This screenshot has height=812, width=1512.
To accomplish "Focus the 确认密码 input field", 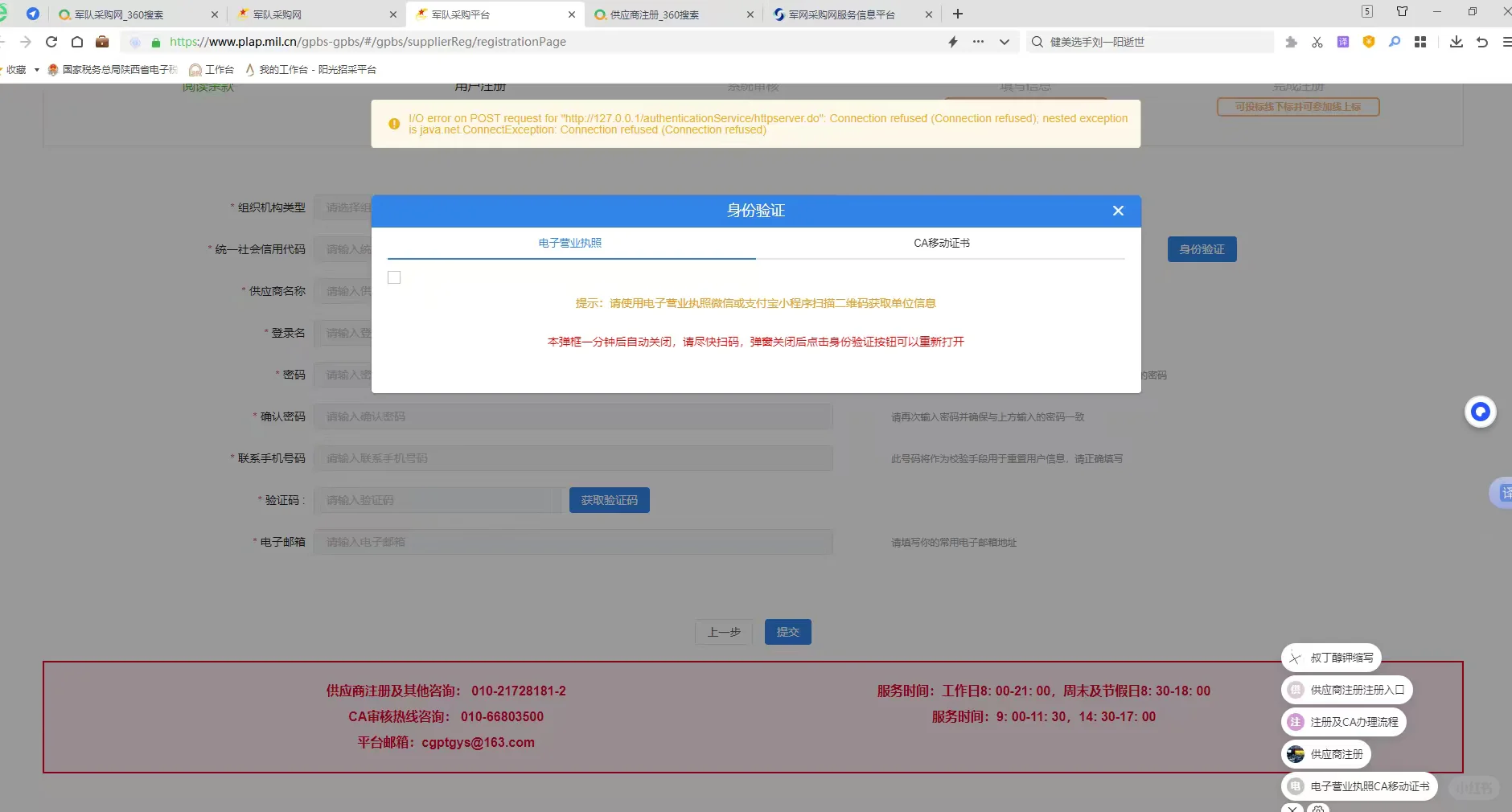I will pyautogui.click(x=573, y=416).
